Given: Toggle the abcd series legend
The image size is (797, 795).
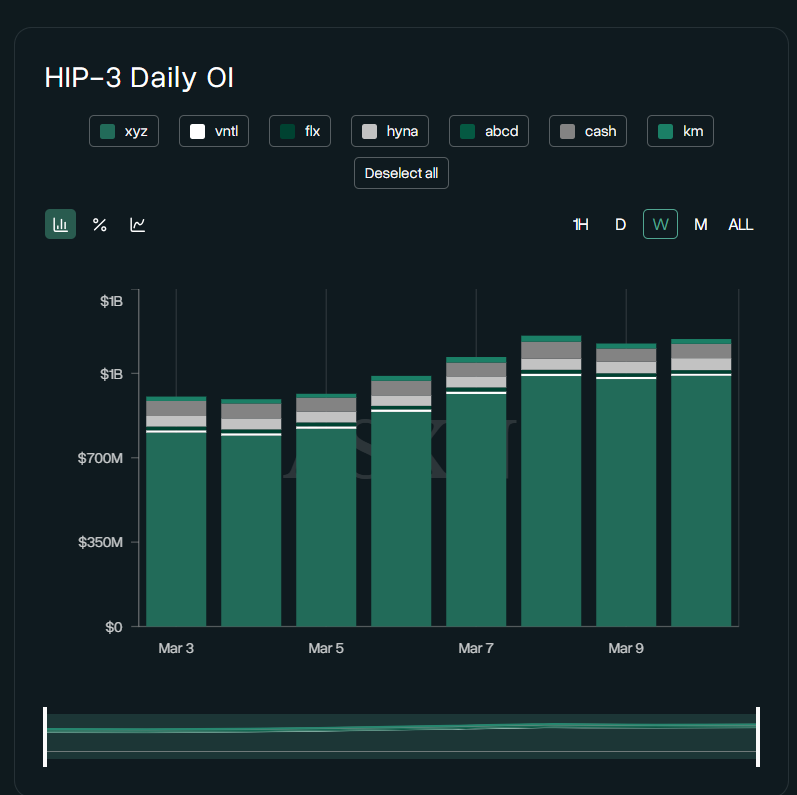Looking at the screenshot, I should [x=489, y=131].
